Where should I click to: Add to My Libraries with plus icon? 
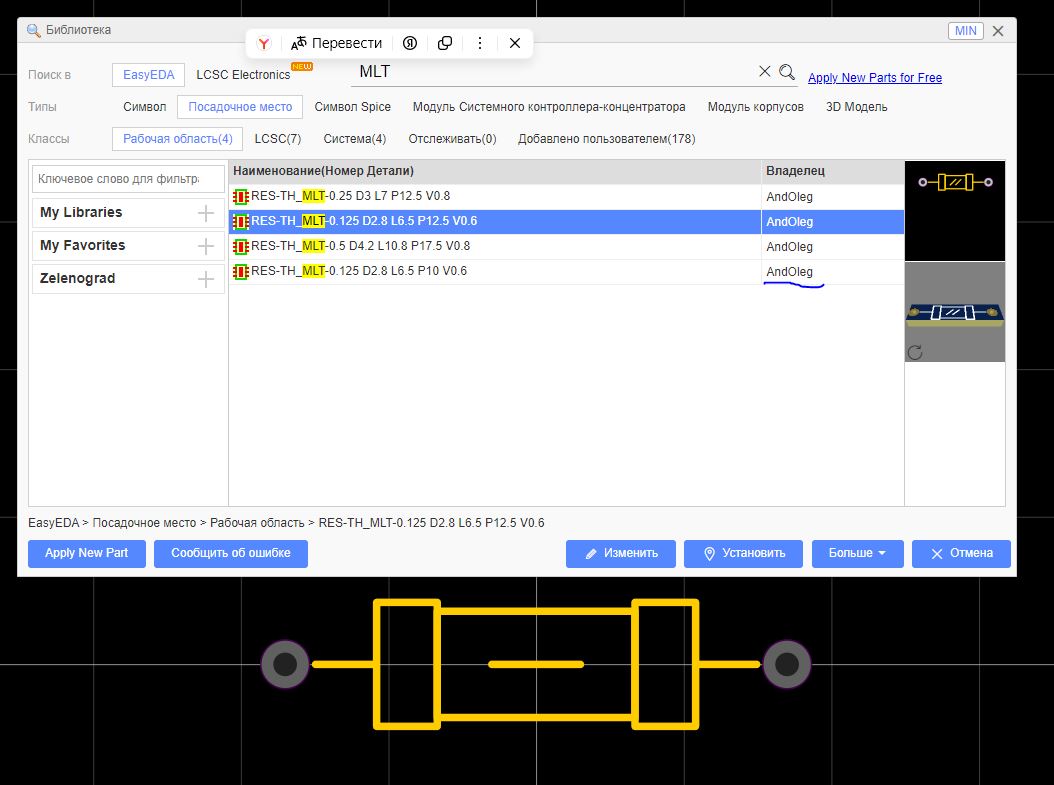click(206, 213)
